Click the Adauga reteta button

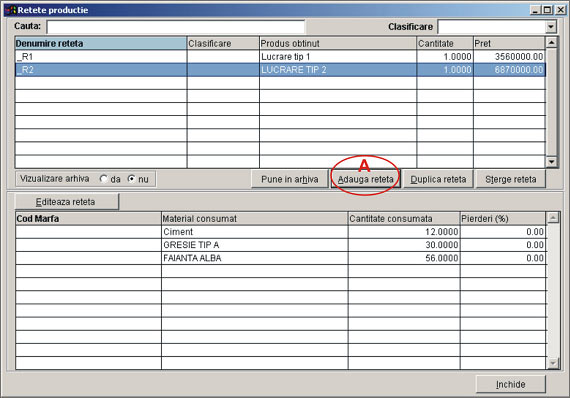pos(365,179)
